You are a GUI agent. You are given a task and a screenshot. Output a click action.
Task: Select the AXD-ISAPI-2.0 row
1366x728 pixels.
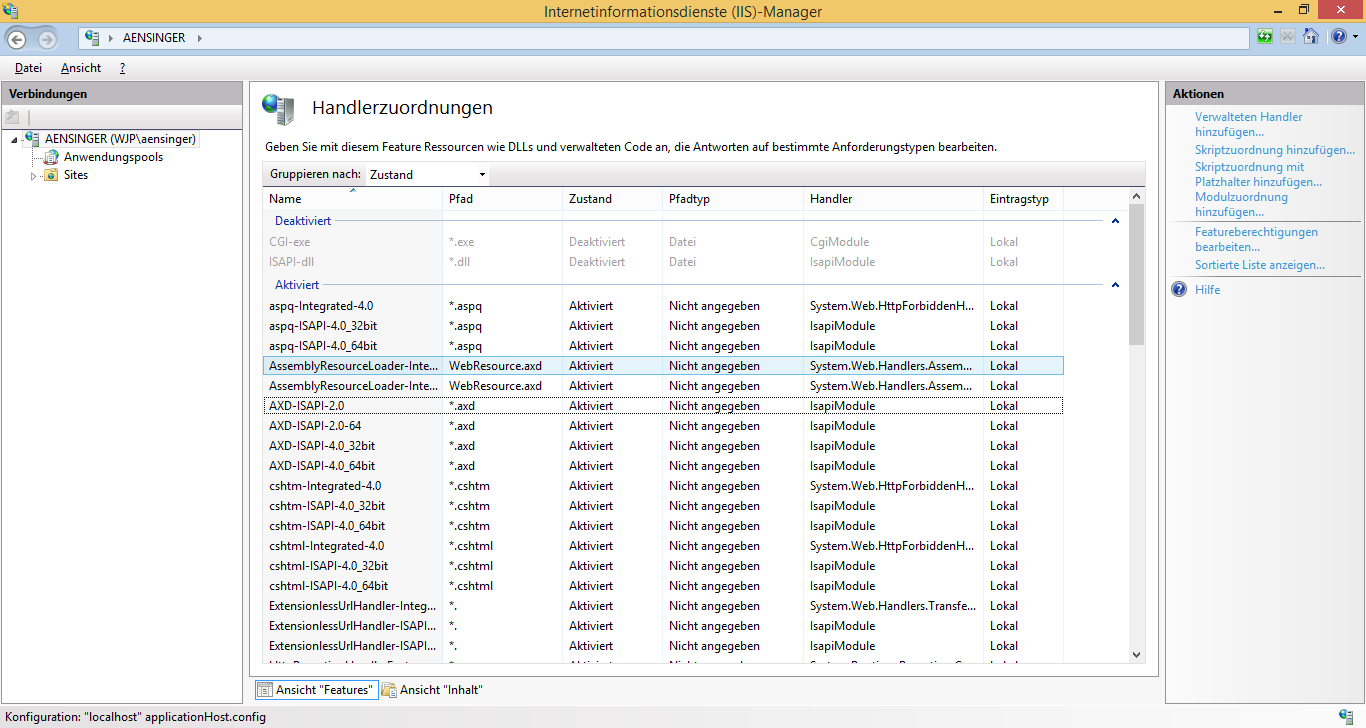pyautogui.click(x=663, y=406)
